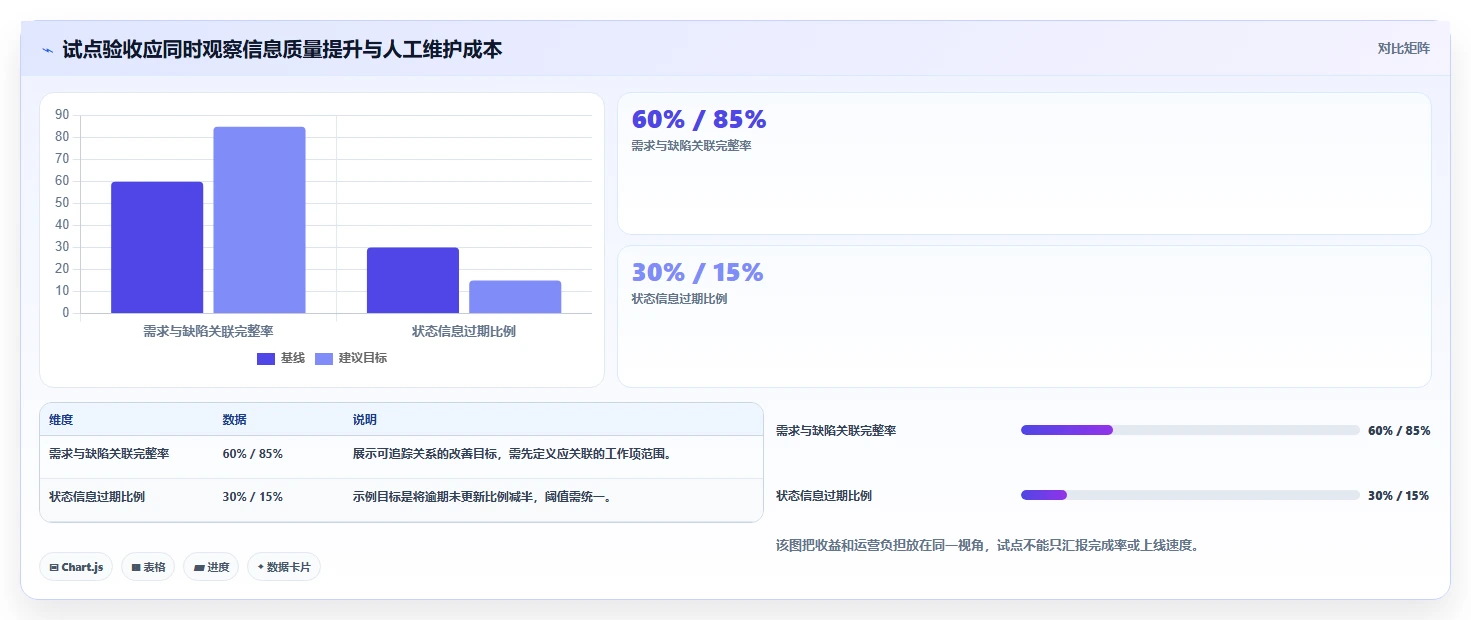Click the 数据 table column header
Viewport: 1471px width, 620px height.
pyautogui.click(x=234, y=420)
